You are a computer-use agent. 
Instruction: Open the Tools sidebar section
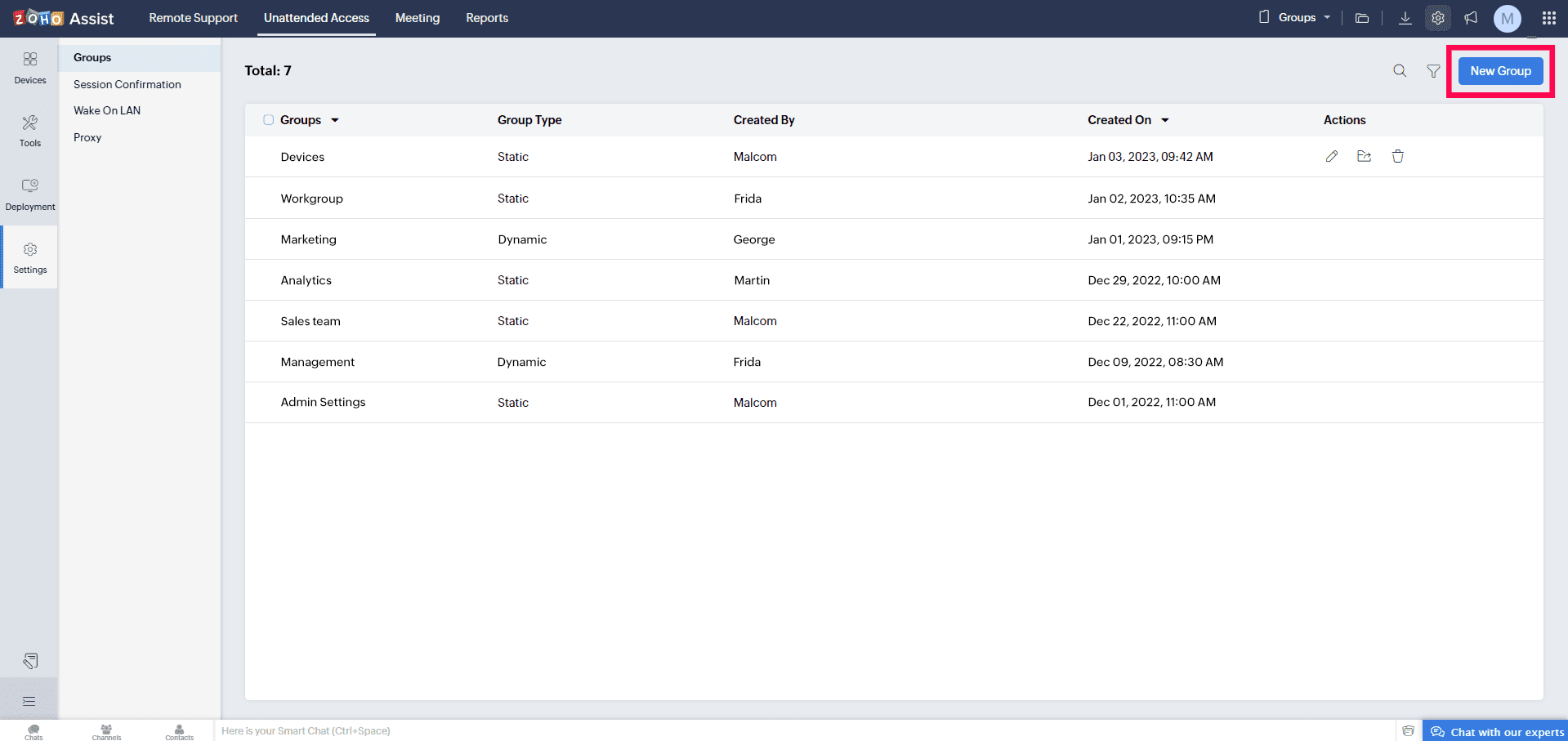(30, 131)
